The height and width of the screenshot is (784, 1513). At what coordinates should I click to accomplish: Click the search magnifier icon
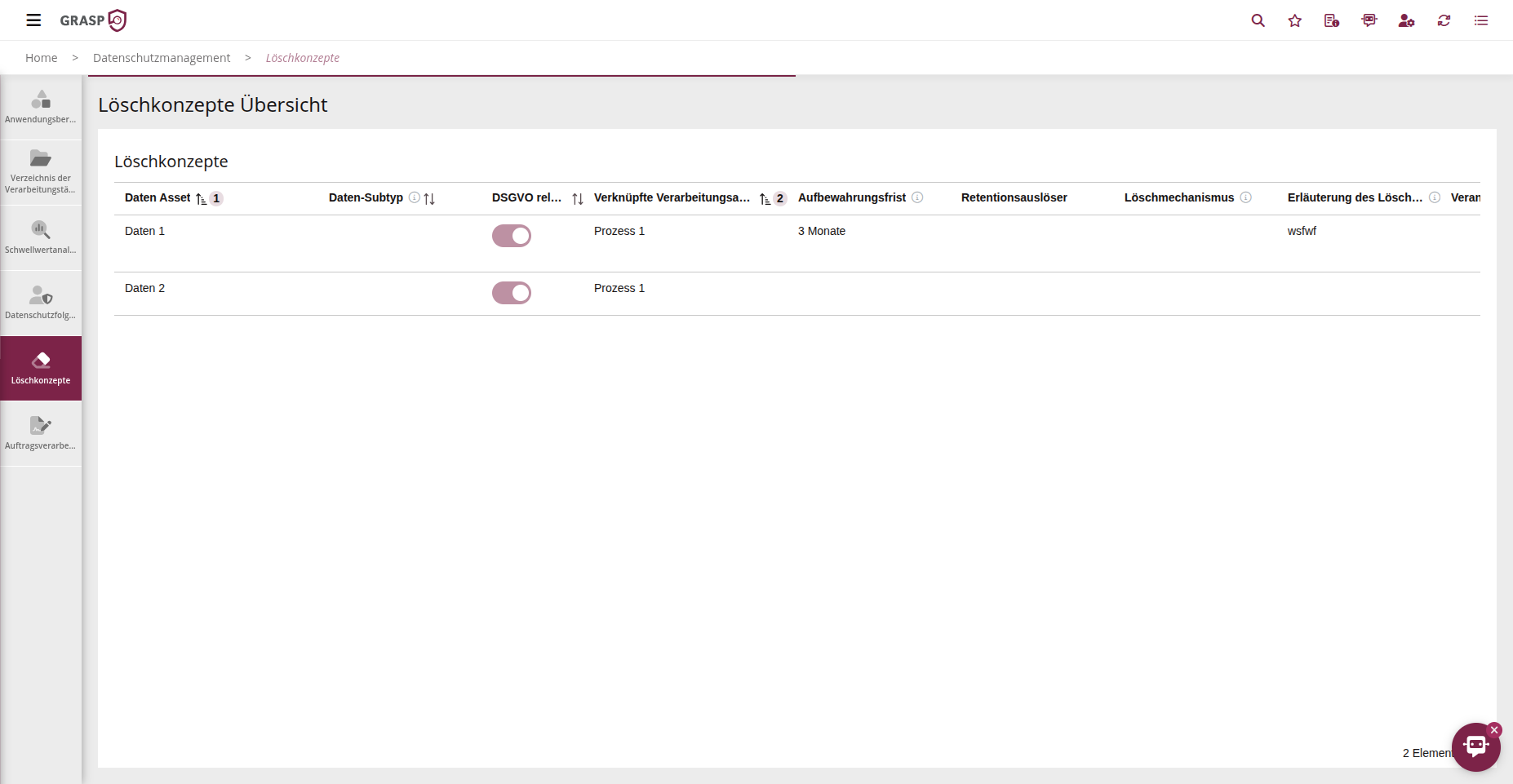point(1258,20)
